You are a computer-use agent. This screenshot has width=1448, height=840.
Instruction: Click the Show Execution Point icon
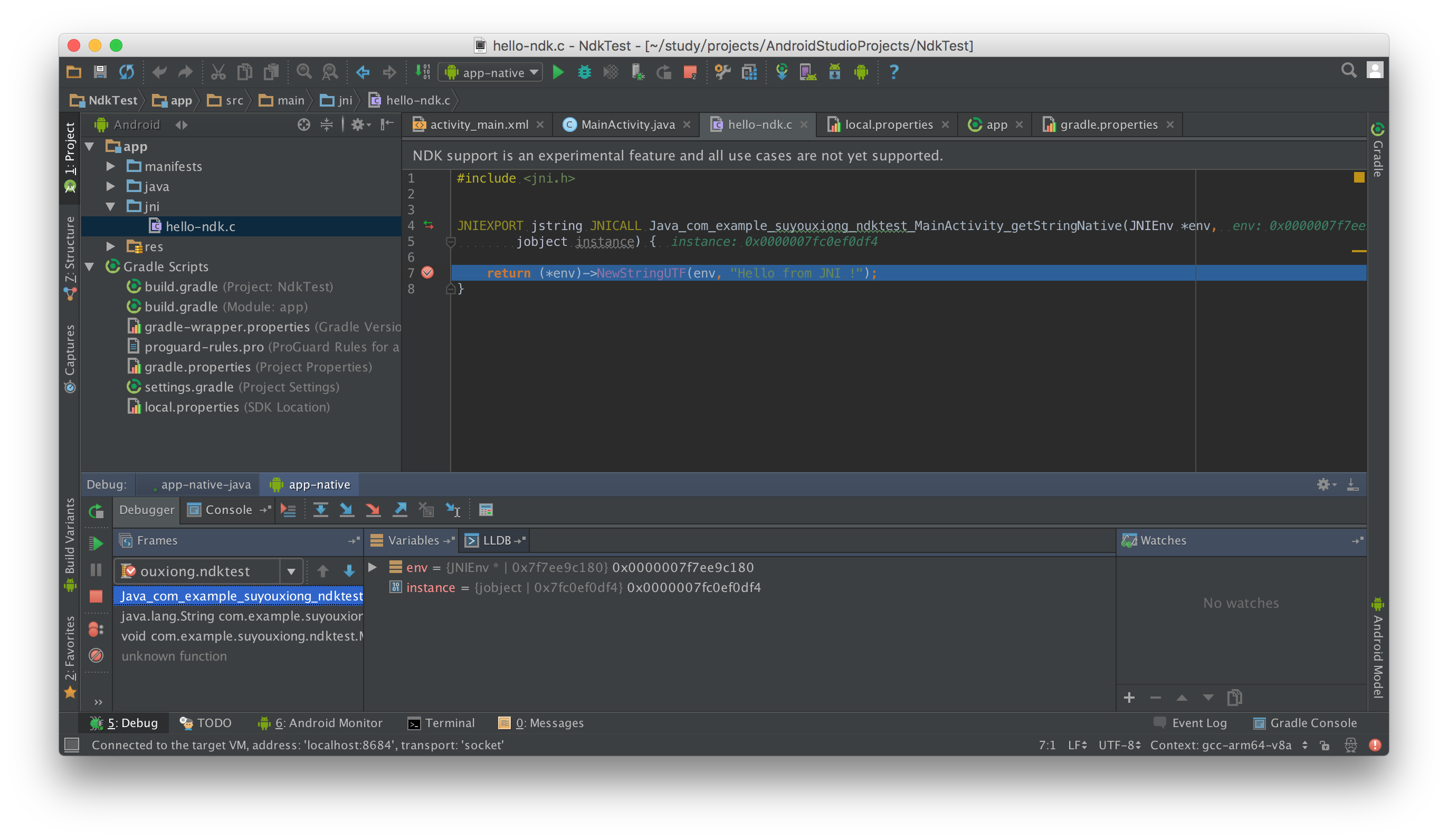288,510
